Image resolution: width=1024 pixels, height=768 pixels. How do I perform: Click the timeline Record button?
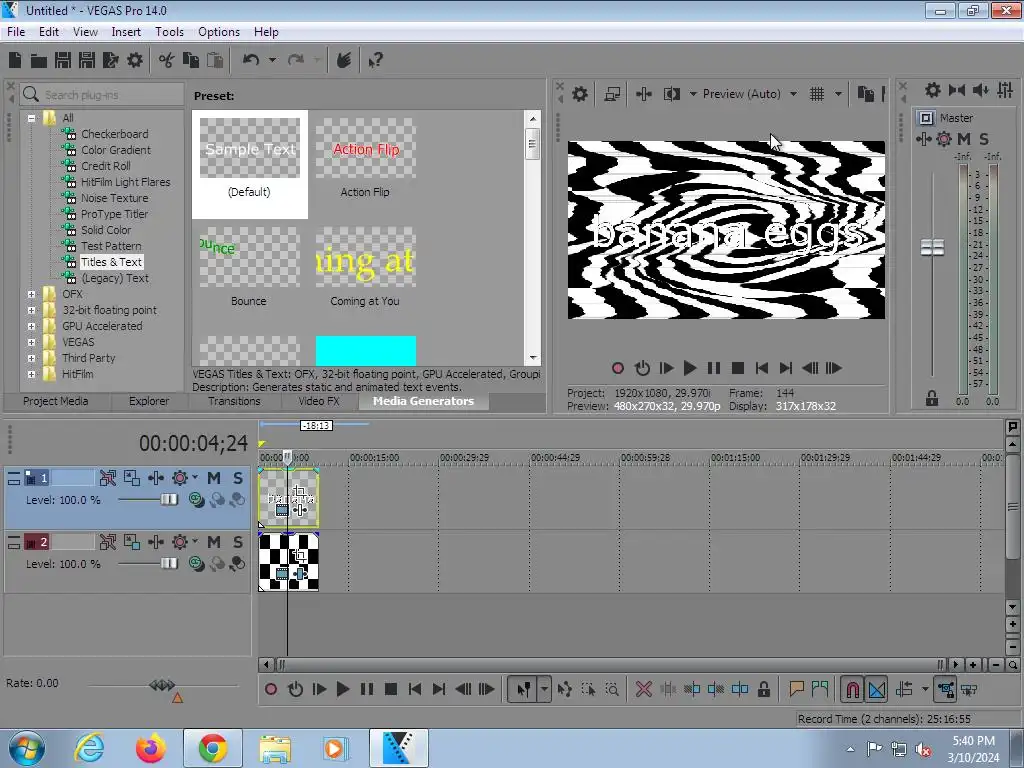tap(270, 689)
